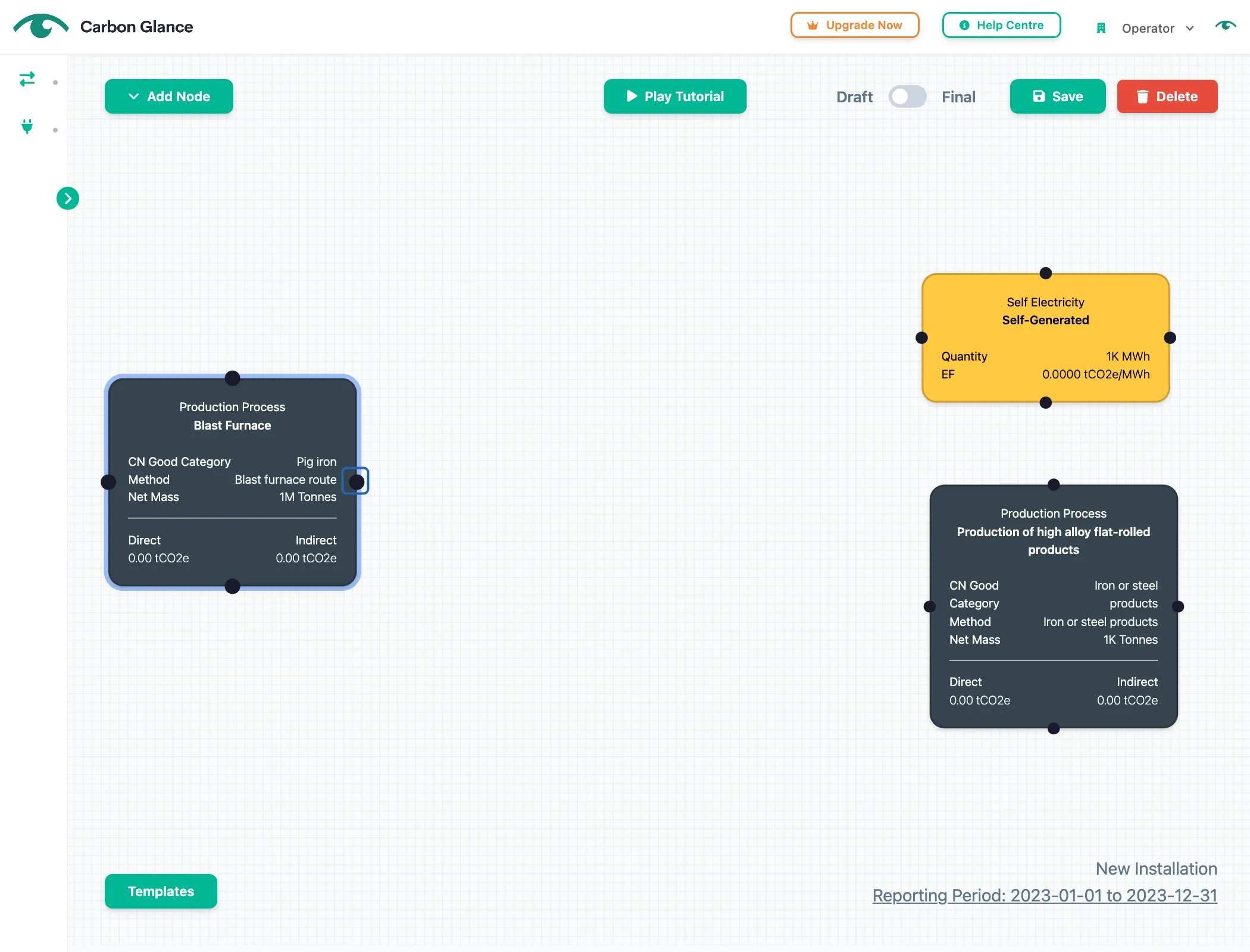The height and width of the screenshot is (952, 1250).
Task: Click the right connector handle of Blast Furnace node
Action: (x=357, y=481)
